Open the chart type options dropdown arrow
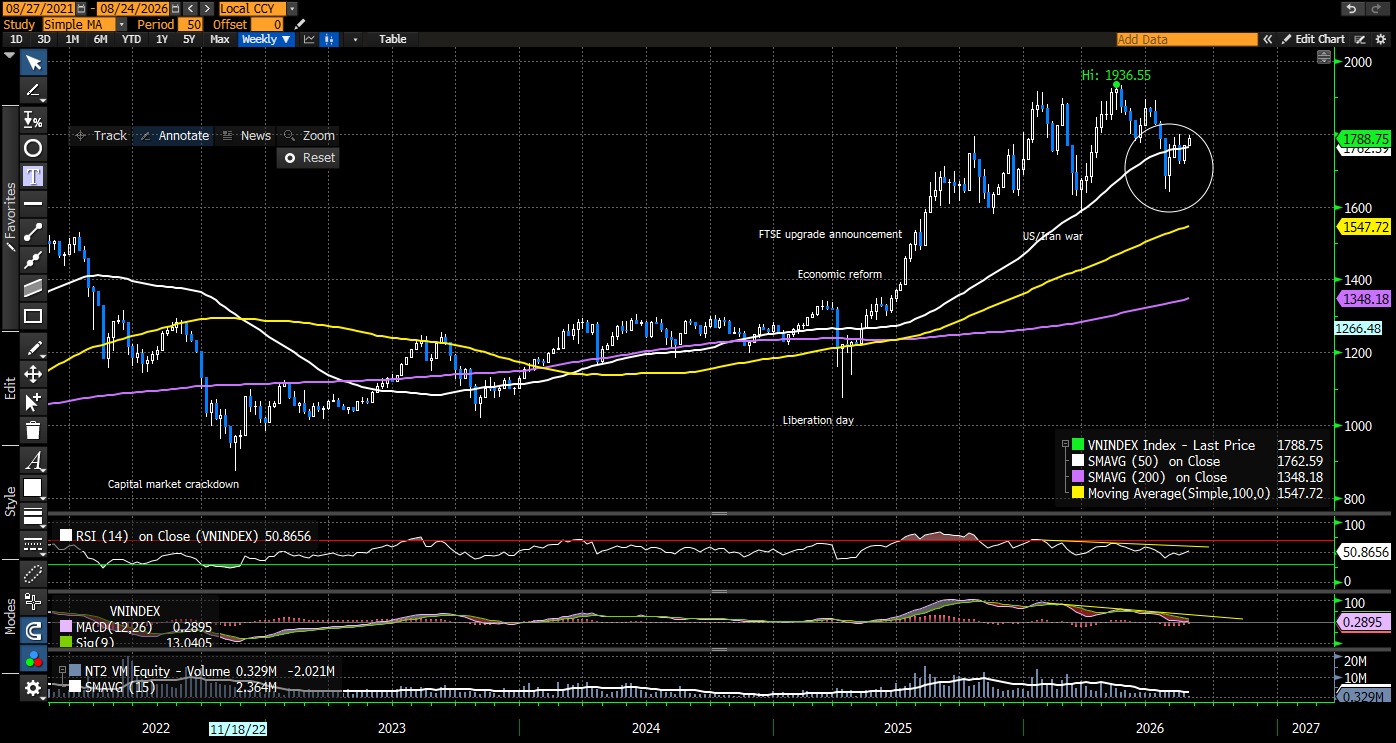Viewport: 1396px width, 743px height. point(355,39)
